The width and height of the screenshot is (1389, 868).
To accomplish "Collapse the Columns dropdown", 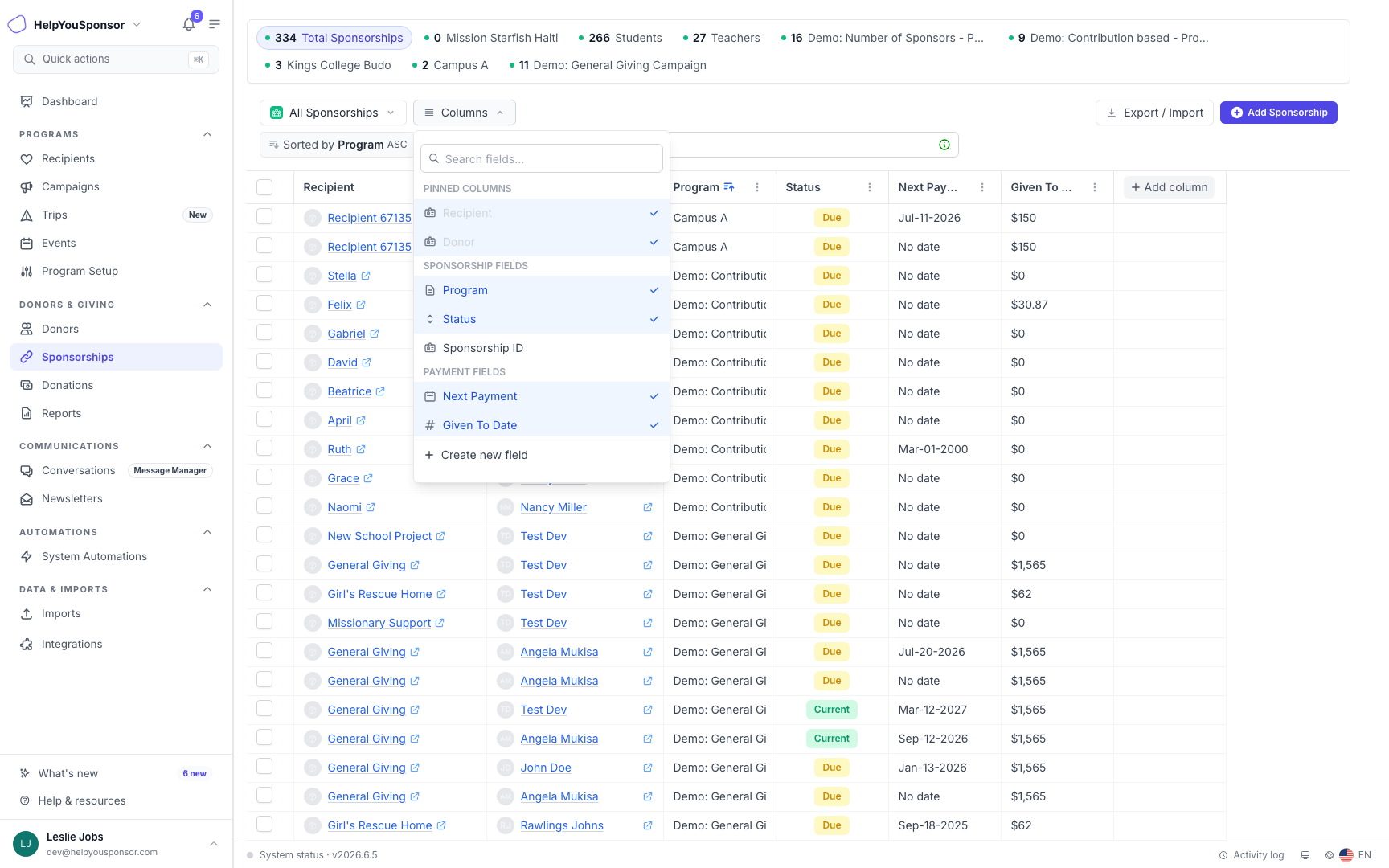I will click(x=465, y=113).
